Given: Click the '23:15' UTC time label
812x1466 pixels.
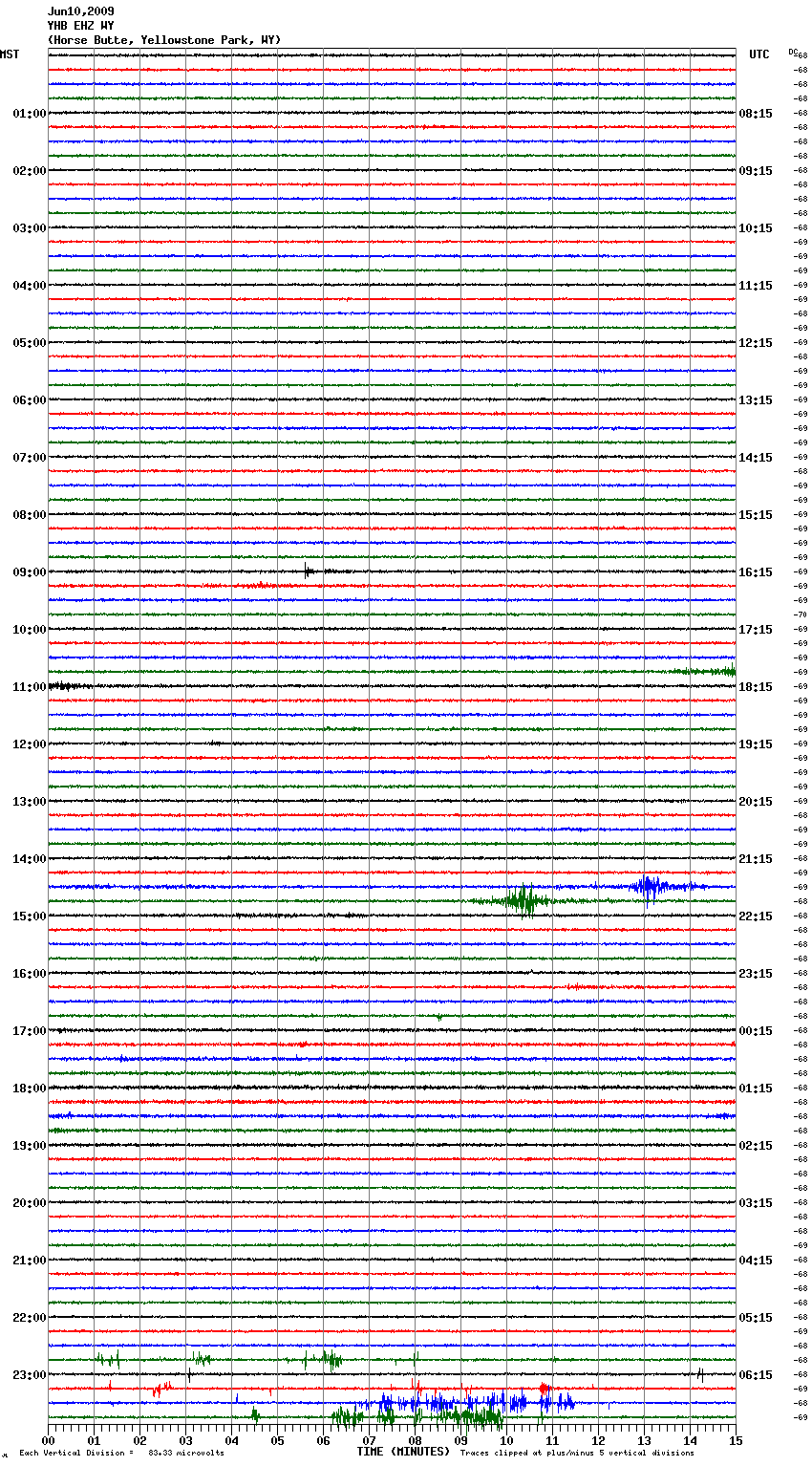Looking at the screenshot, I should click(x=756, y=974).
